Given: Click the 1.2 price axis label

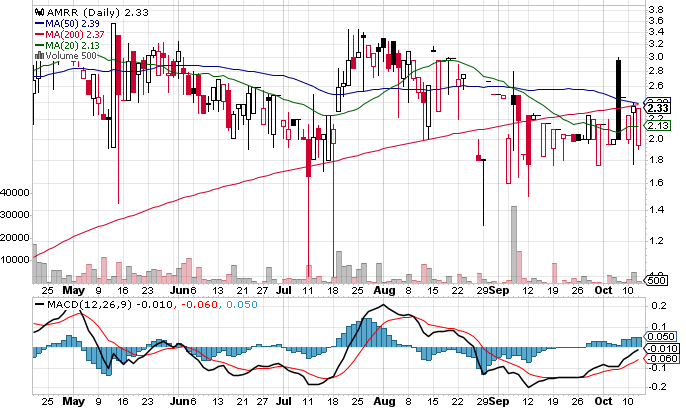Looking at the screenshot, I should [x=655, y=241].
